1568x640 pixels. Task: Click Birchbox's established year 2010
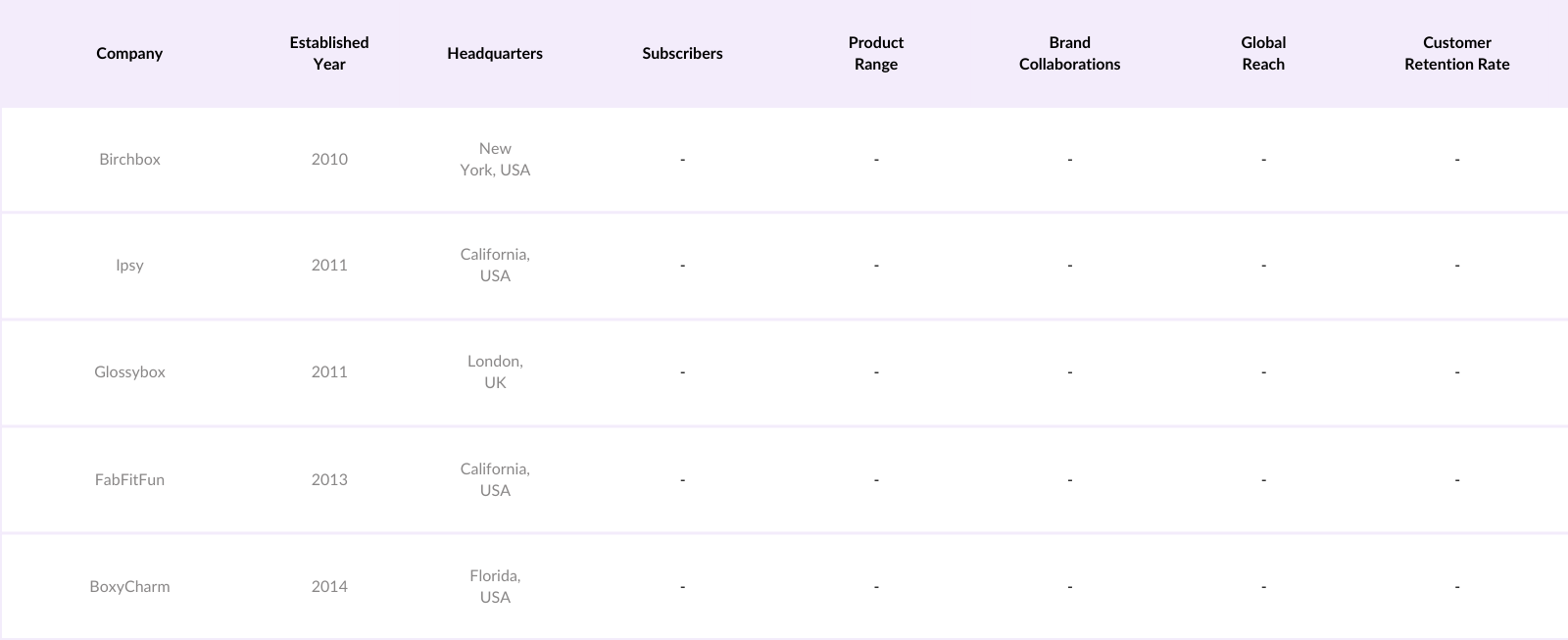pos(329,159)
